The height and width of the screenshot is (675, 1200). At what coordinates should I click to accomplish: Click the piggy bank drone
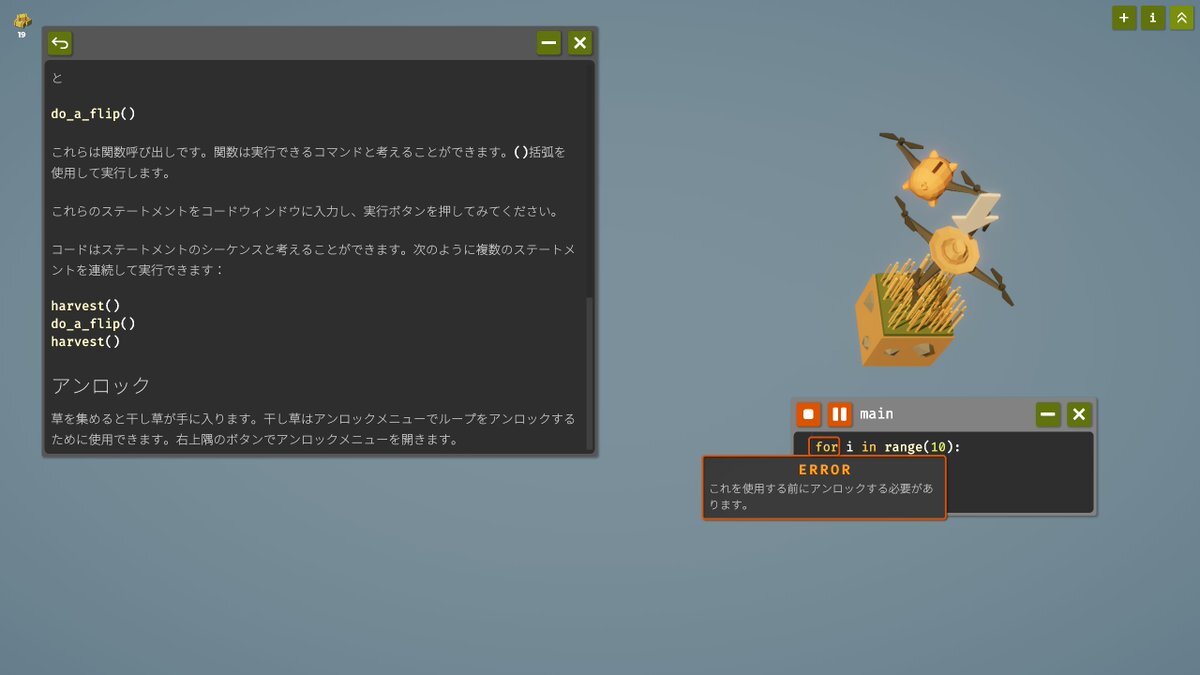pos(928,175)
